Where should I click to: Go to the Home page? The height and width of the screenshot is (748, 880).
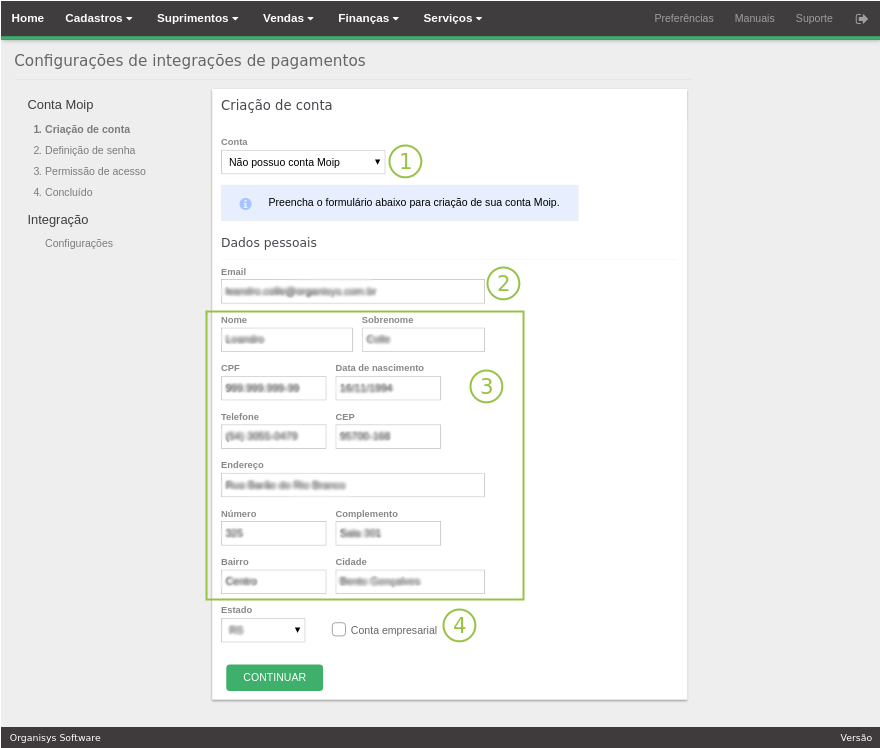28,18
